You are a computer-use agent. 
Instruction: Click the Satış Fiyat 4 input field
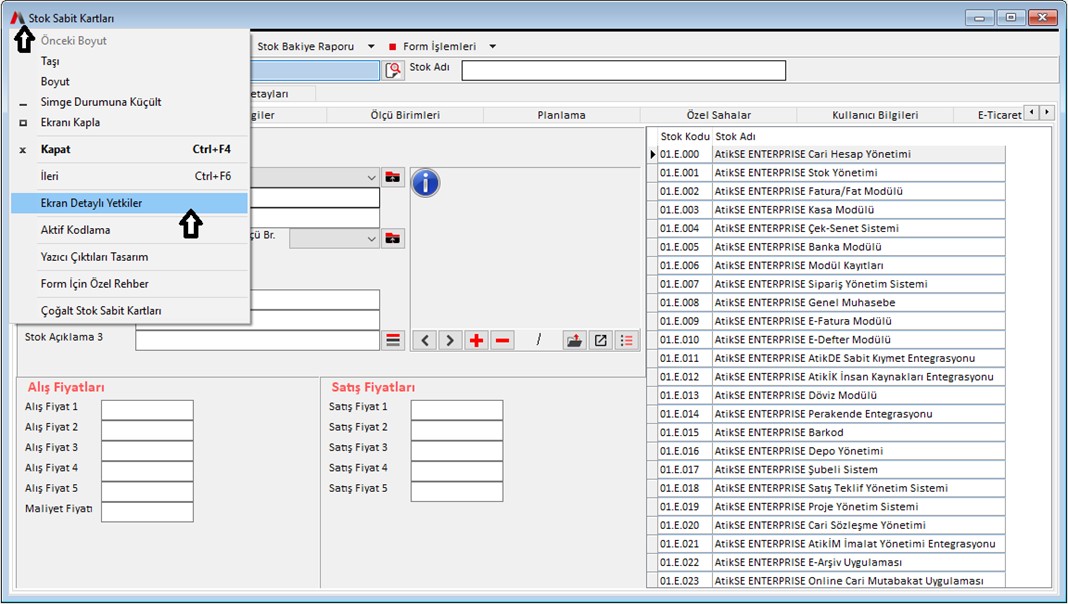(457, 471)
